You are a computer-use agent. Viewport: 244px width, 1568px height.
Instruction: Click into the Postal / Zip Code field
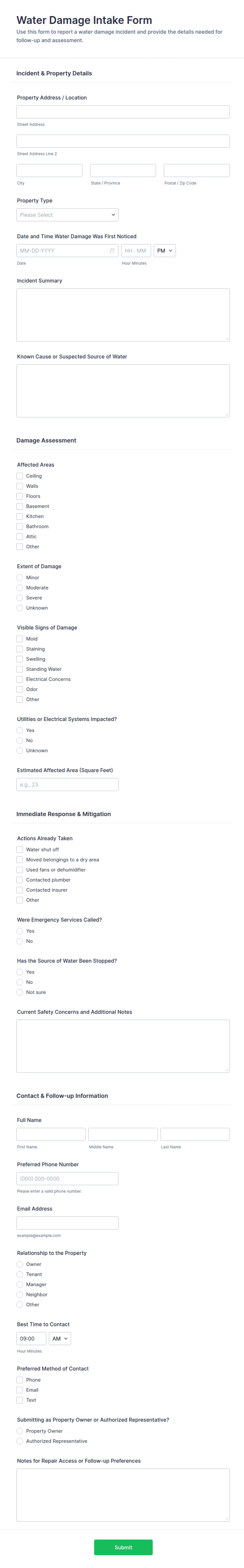(x=197, y=170)
